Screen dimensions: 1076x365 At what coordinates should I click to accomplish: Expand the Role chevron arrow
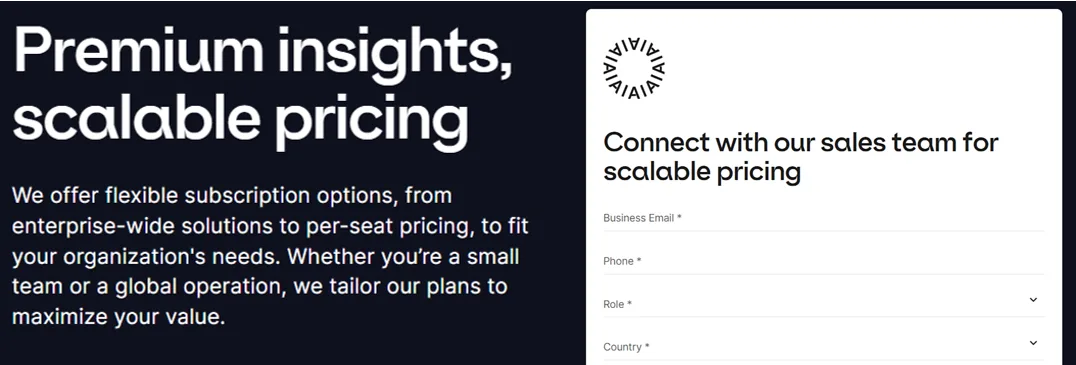(x=1033, y=300)
